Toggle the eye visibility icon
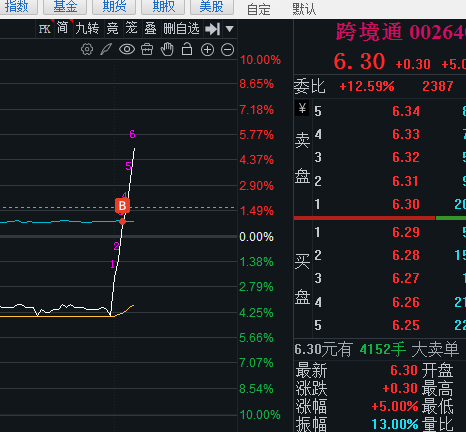The width and height of the screenshot is (466, 432). pyautogui.click(x=127, y=50)
